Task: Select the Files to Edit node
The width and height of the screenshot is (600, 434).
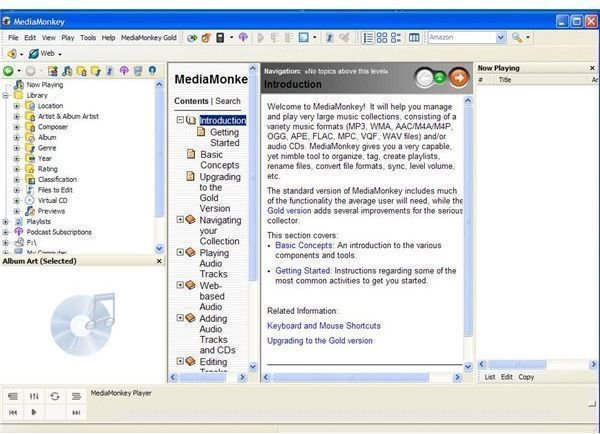Action: 55,190
